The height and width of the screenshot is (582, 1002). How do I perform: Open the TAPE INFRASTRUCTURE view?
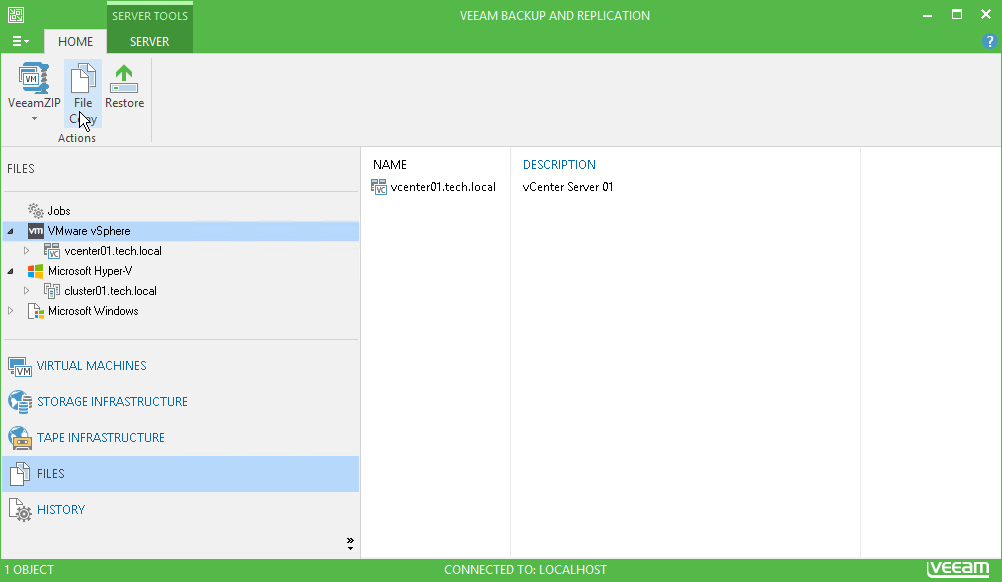(101, 438)
